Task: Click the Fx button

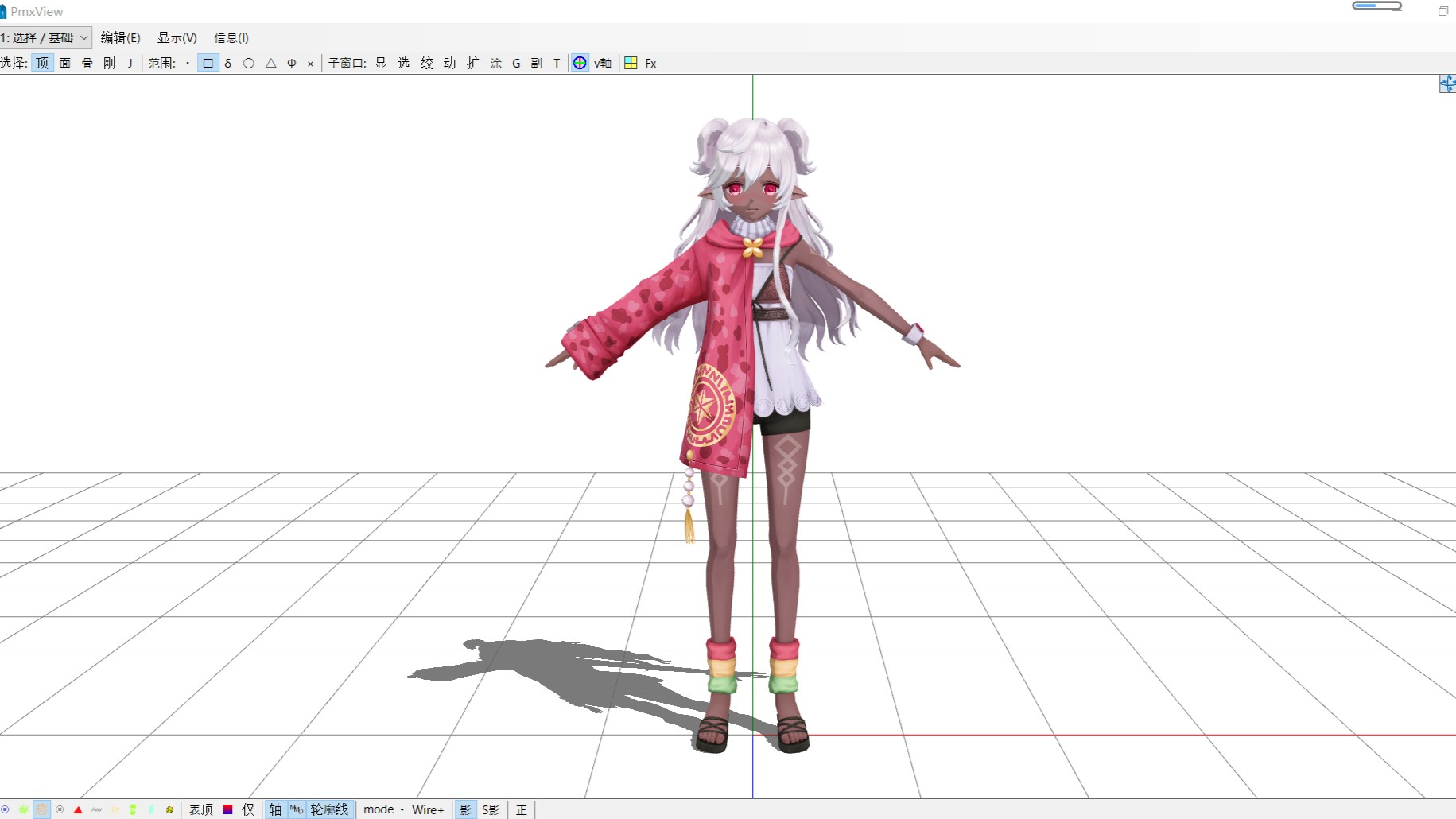Action: pos(650,63)
